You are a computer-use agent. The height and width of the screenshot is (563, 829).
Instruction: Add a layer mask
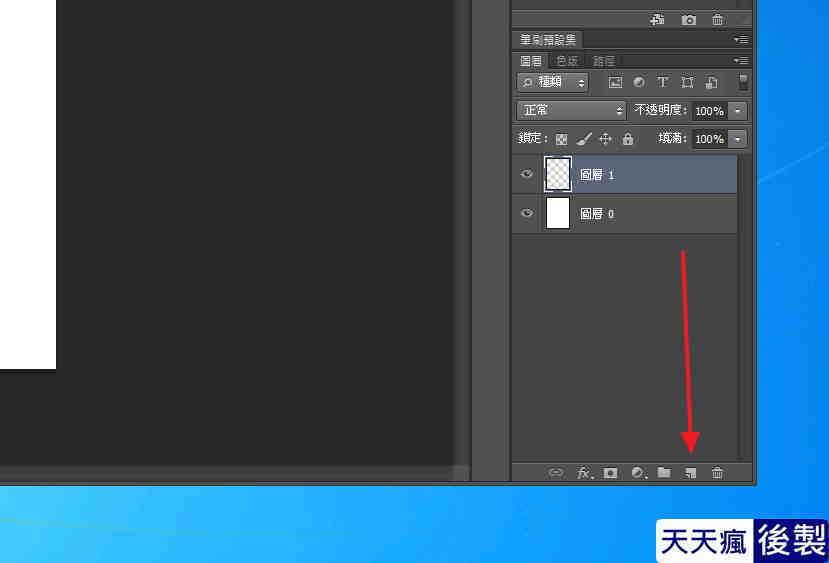610,473
